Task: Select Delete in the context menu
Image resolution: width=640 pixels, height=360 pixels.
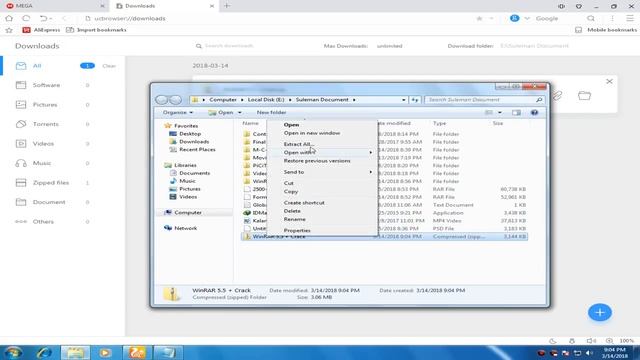Action: (x=292, y=211)
